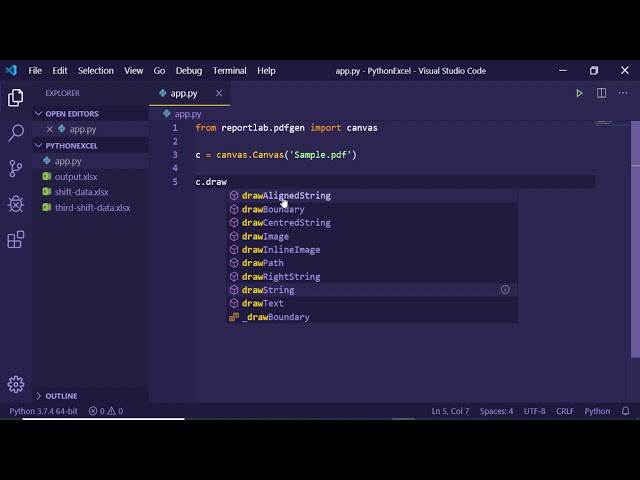Change file encoding UTF-8

(x=534, y=411)
